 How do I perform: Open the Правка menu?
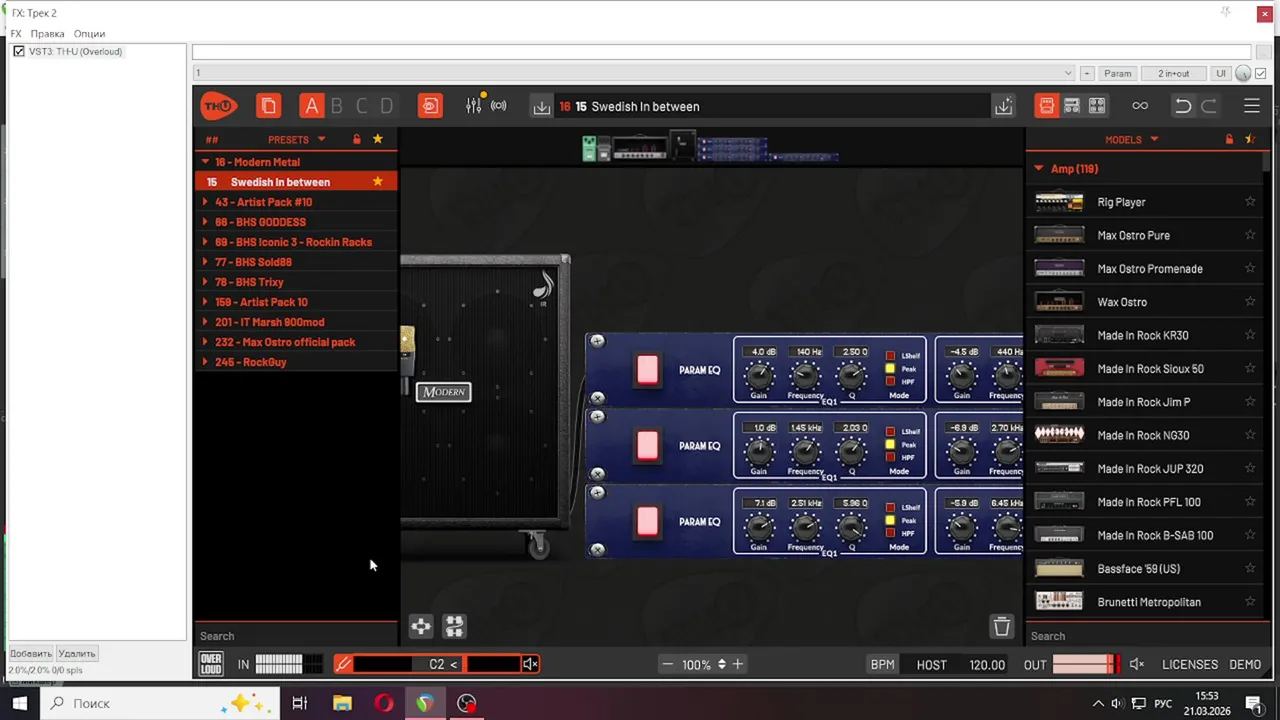47,33
